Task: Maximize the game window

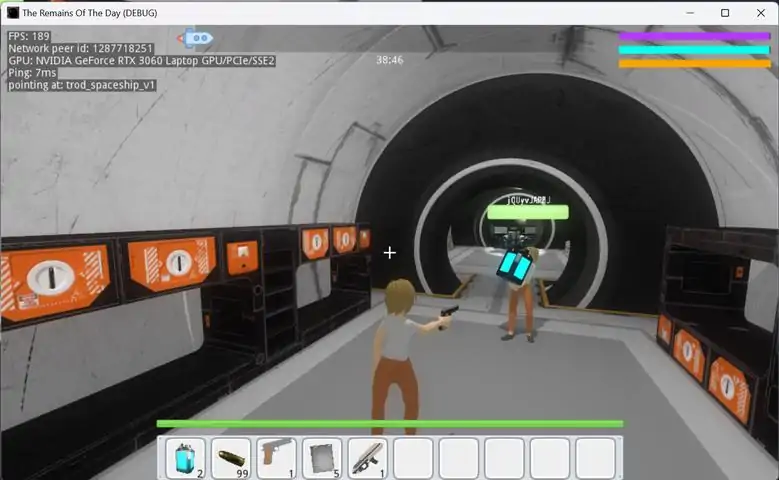Action: pyautogui.click(x=725, y=13)
